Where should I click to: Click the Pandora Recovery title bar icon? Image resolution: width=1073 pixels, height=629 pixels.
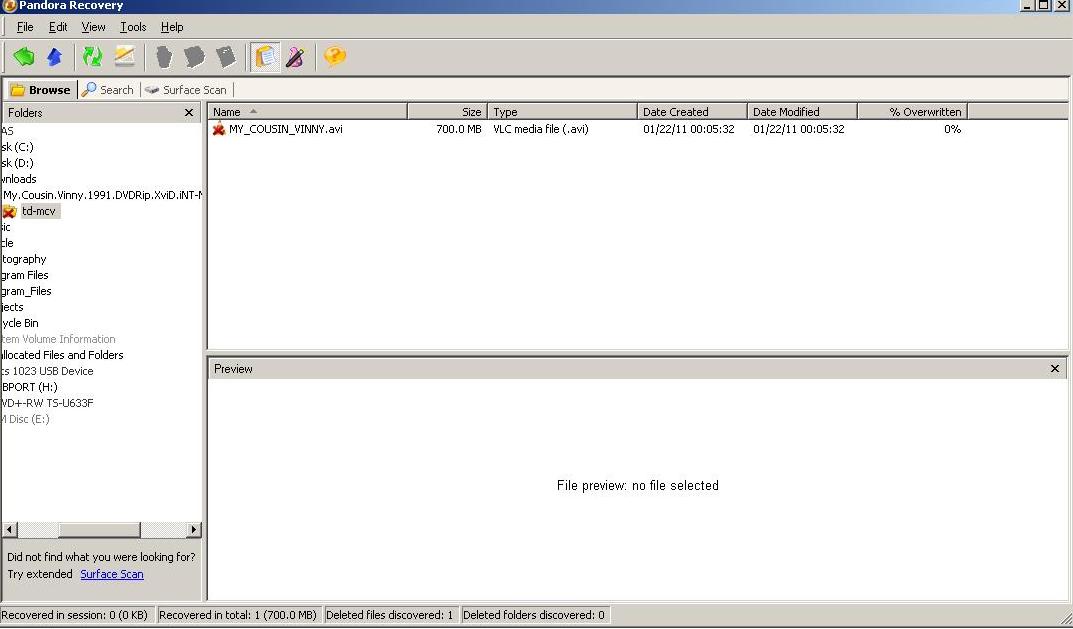10,5
